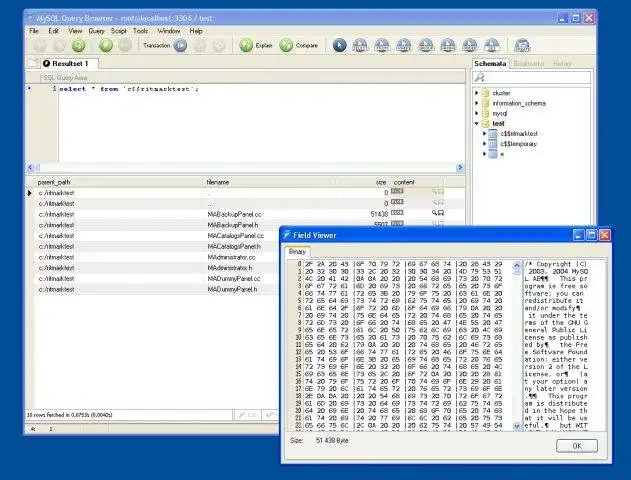Open the Tools menu
The width and height of the screenshot is (631, 480).
[x=140, y=31]
